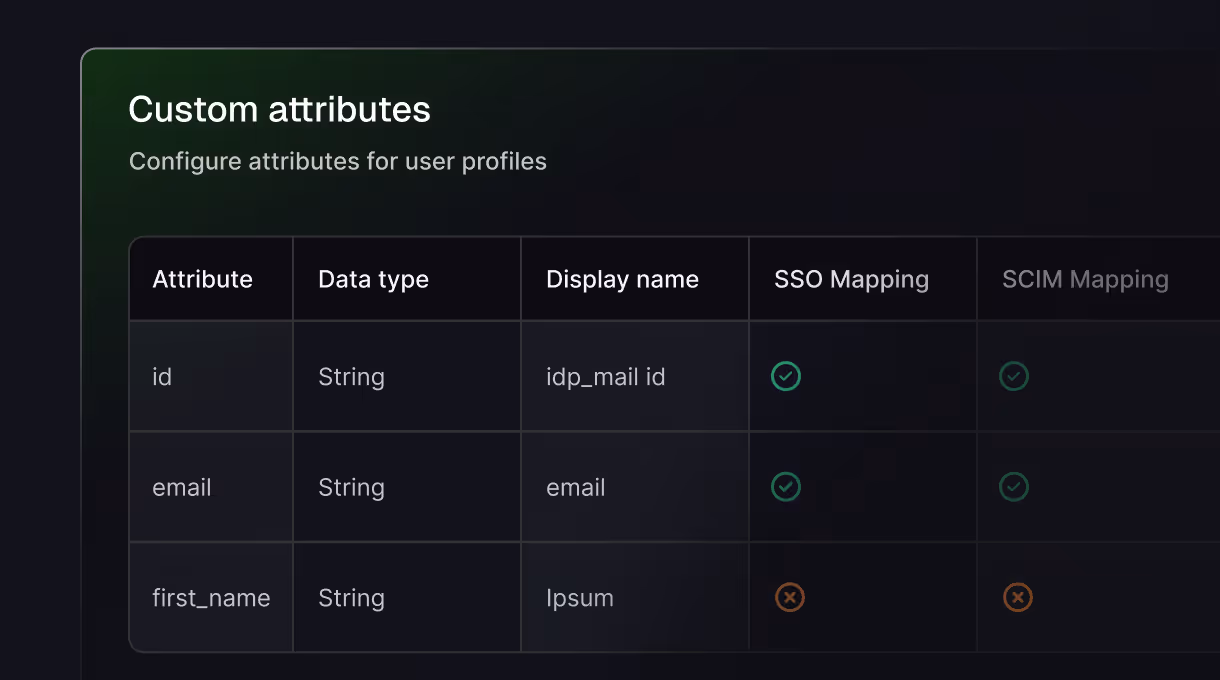The image size is (1220, 680).
Task: Select the SSO Mapping column header
Action: click(851, 280)
